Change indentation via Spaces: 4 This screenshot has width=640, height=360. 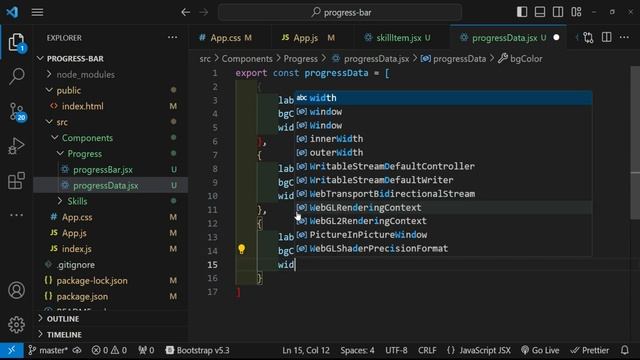point(358,350)
